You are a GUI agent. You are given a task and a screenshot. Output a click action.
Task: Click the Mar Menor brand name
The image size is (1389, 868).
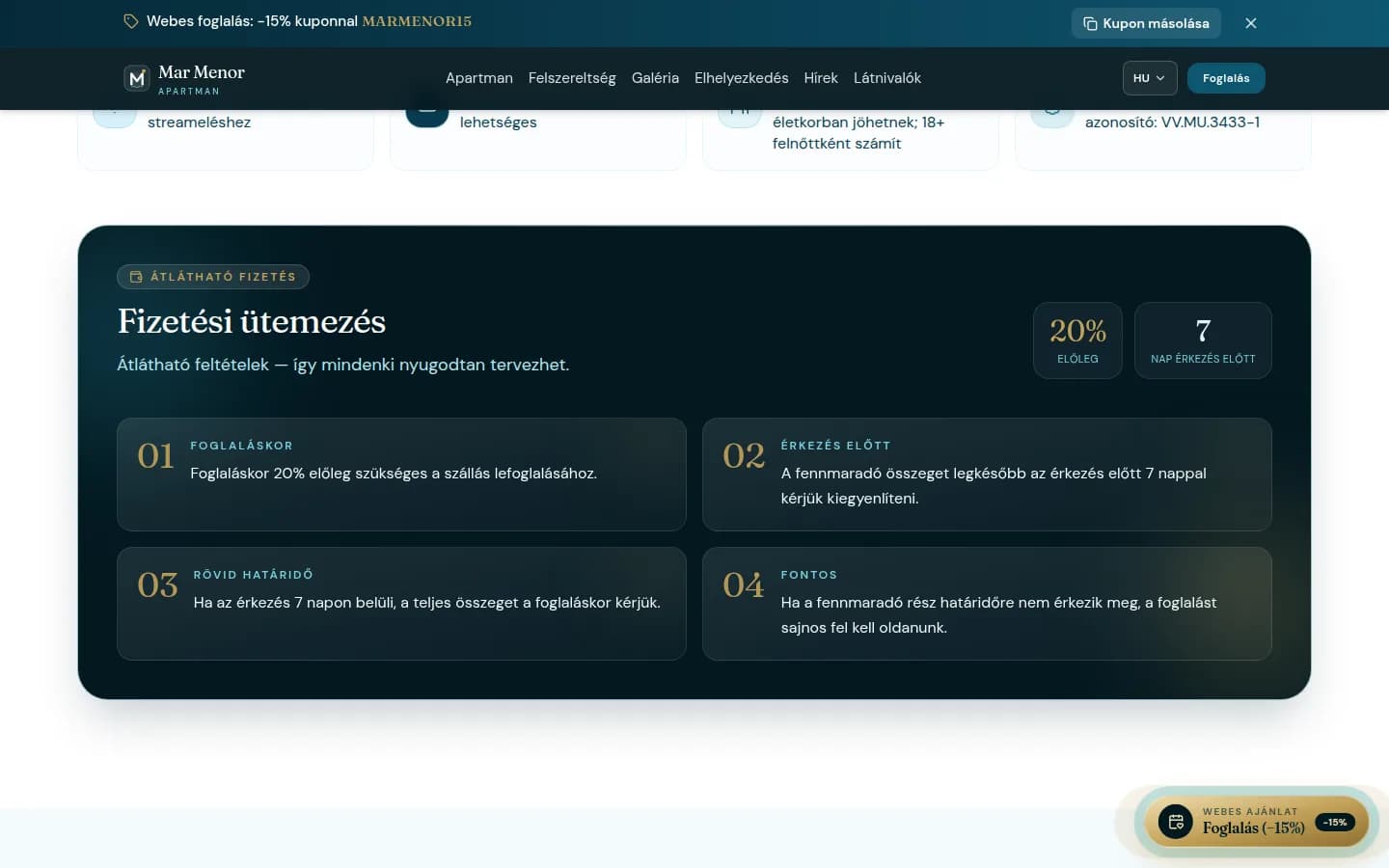point(202,72)
